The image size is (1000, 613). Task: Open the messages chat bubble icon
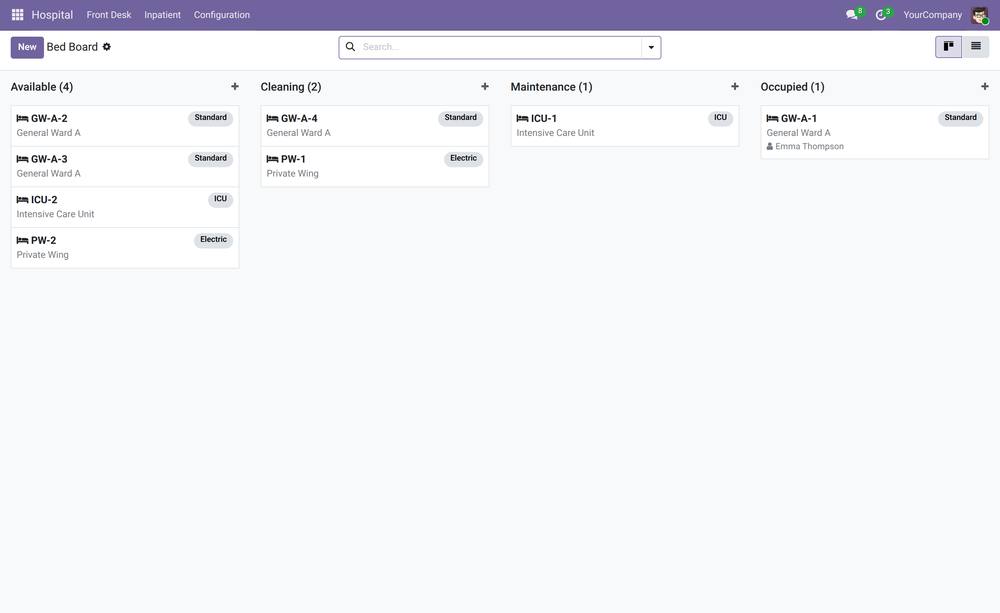click(851, 15)
